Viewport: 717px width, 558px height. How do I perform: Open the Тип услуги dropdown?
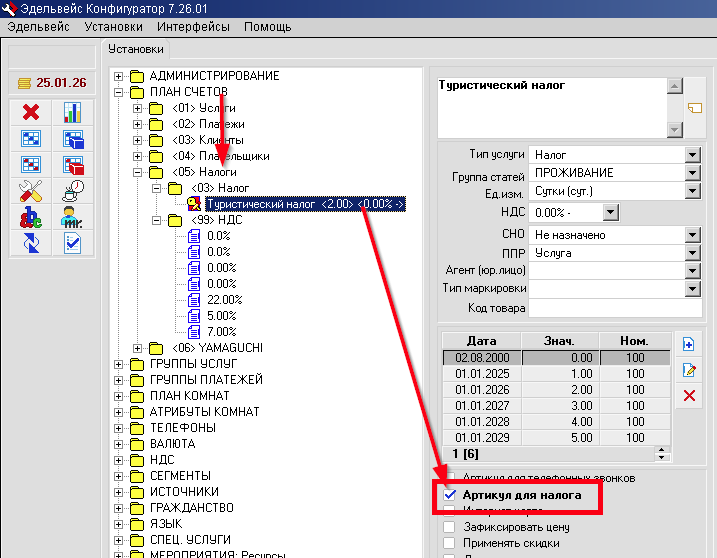[691, 155]
